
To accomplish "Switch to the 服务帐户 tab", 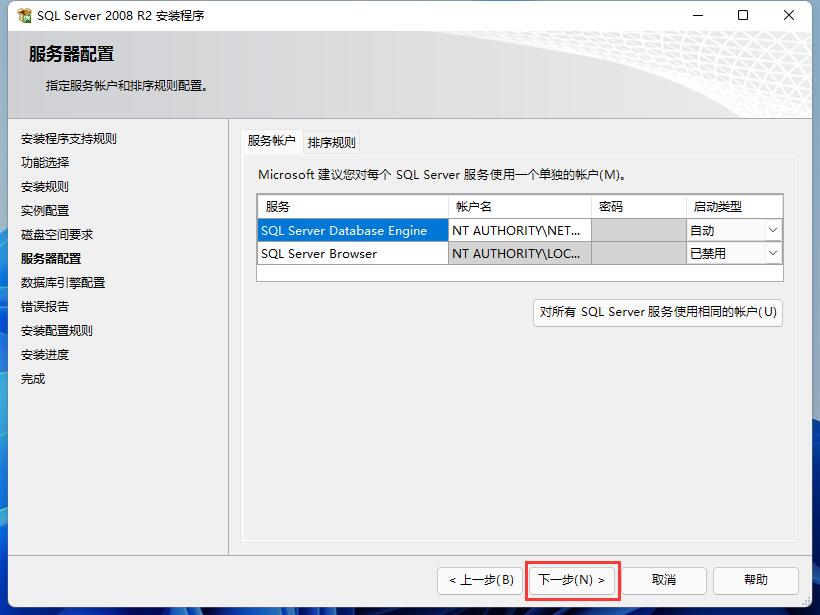I will (272, 141).
